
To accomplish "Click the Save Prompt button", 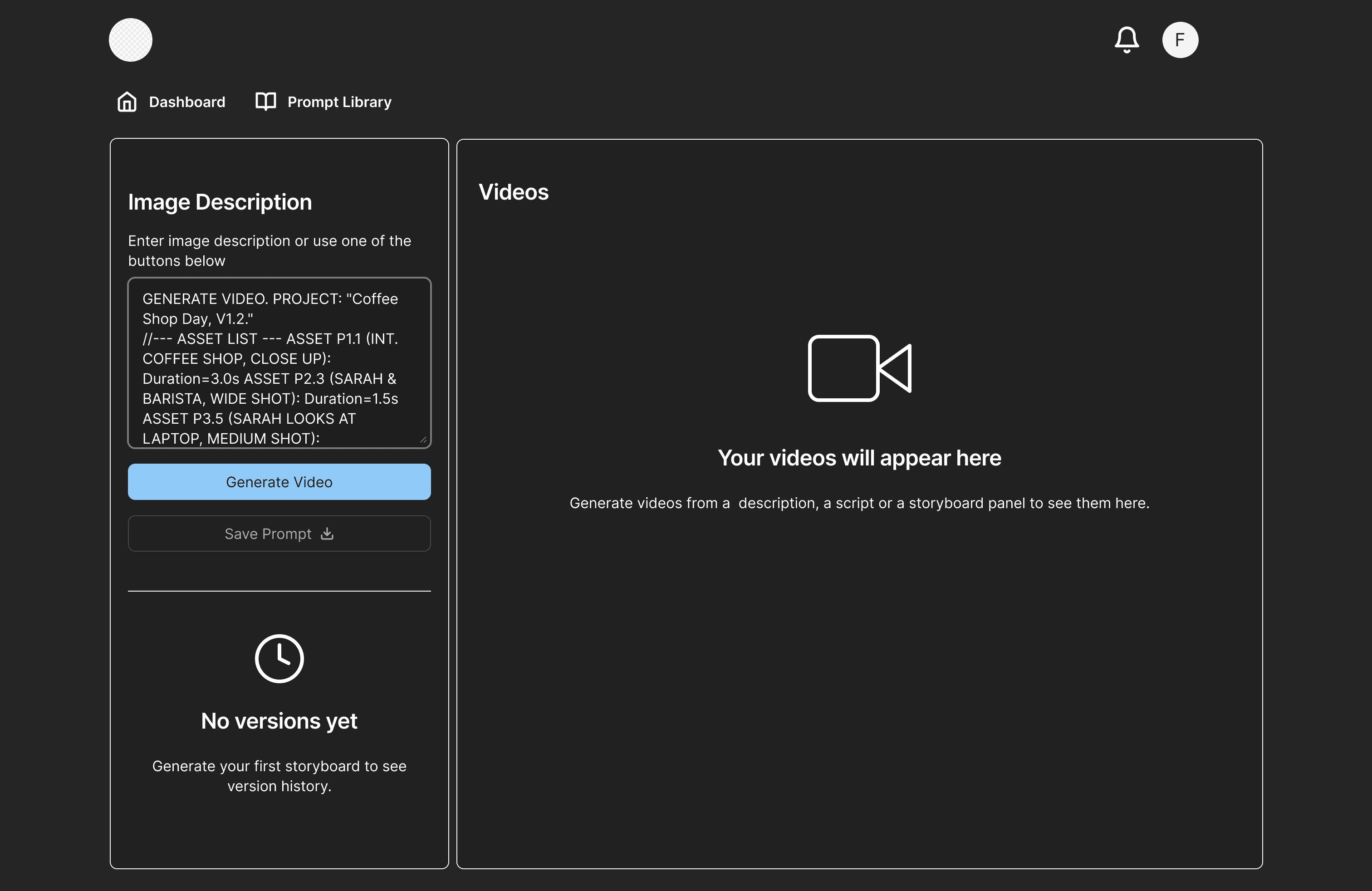I will tap(279, 534).
